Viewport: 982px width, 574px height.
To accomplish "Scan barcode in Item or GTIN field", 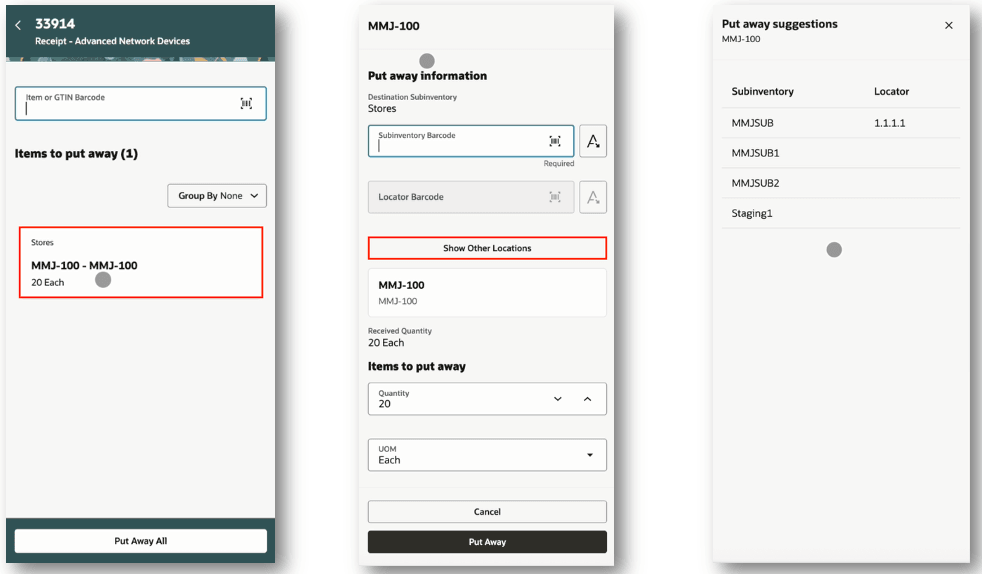I will coord(246,103).
